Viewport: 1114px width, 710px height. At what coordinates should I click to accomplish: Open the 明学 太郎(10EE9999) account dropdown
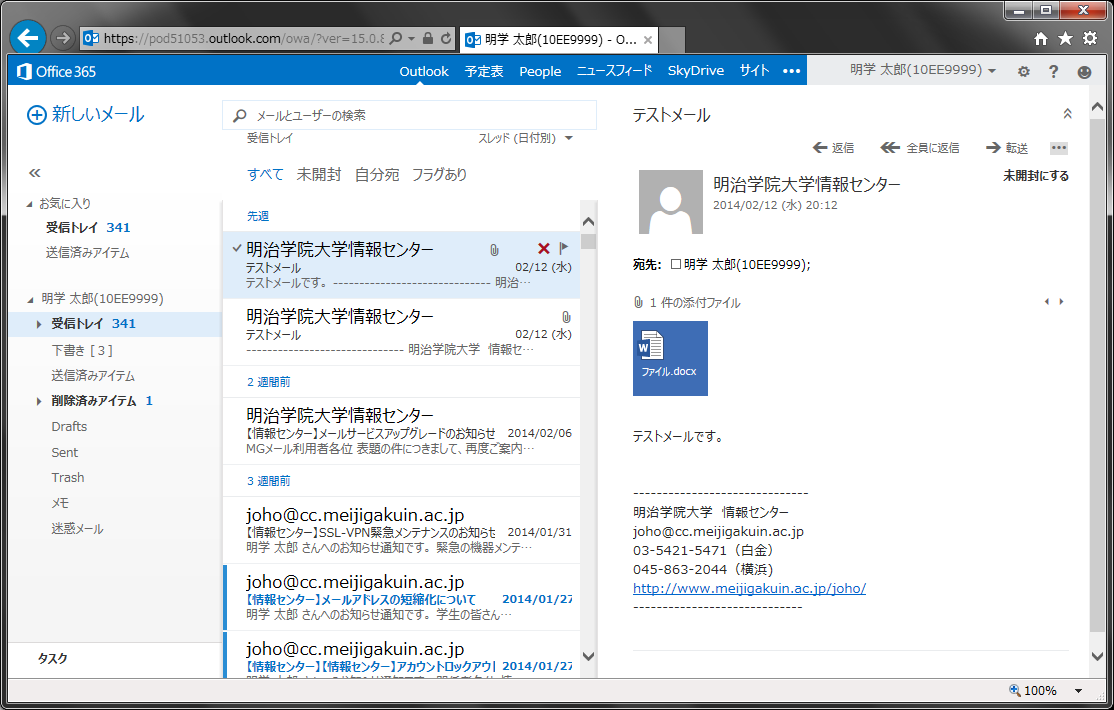point(923,70)
